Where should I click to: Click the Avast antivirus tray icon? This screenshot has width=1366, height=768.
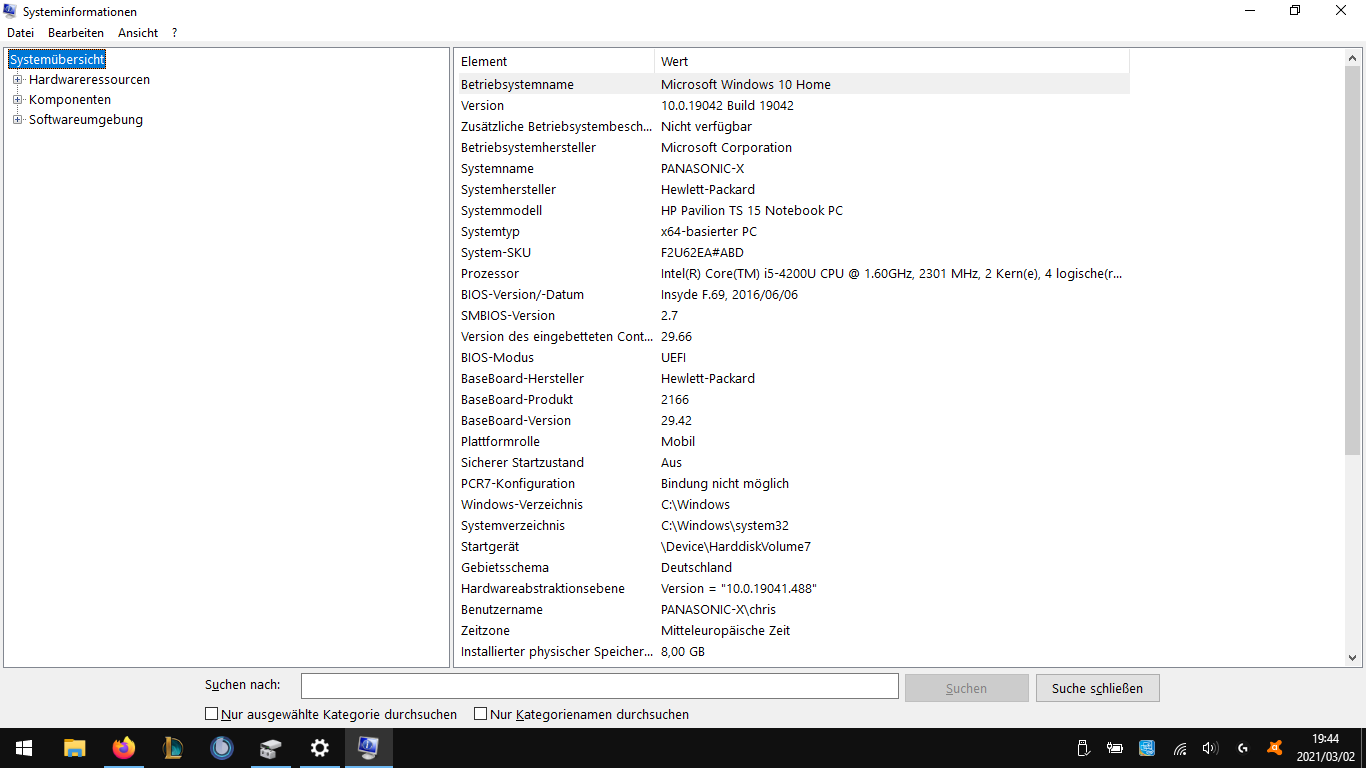(1275, 748)
